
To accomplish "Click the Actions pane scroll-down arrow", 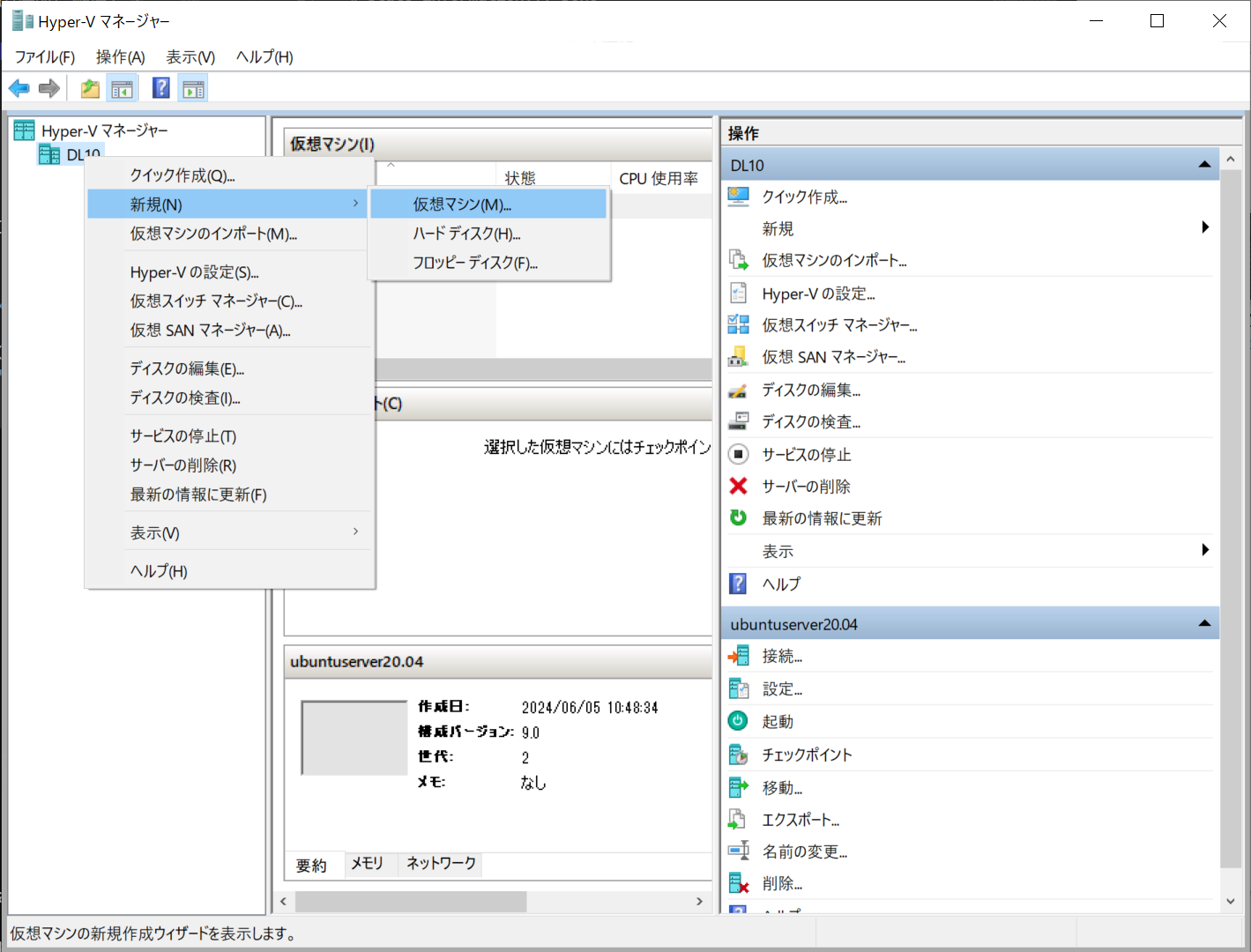I will point(1231,901).
